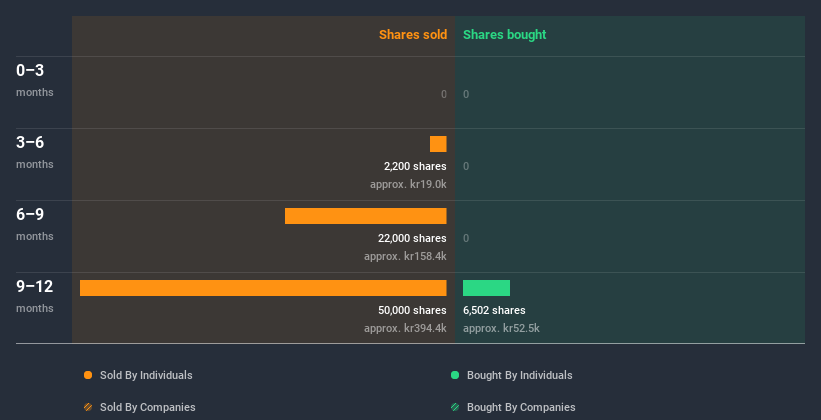Click the 6–9 months orange sold bar
821x420 pixels.
[365, 216]
